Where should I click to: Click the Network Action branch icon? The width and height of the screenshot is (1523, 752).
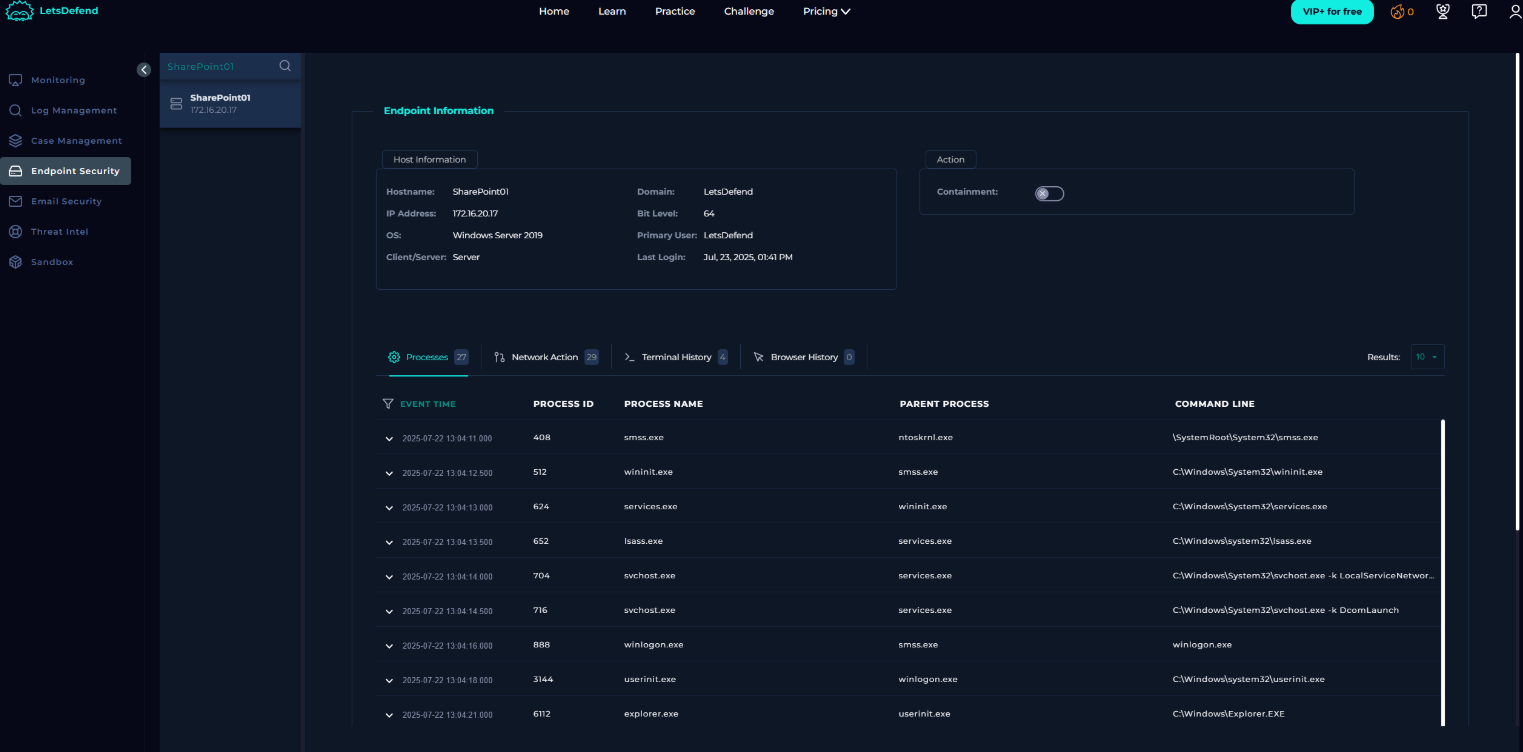tap(499, 357)
